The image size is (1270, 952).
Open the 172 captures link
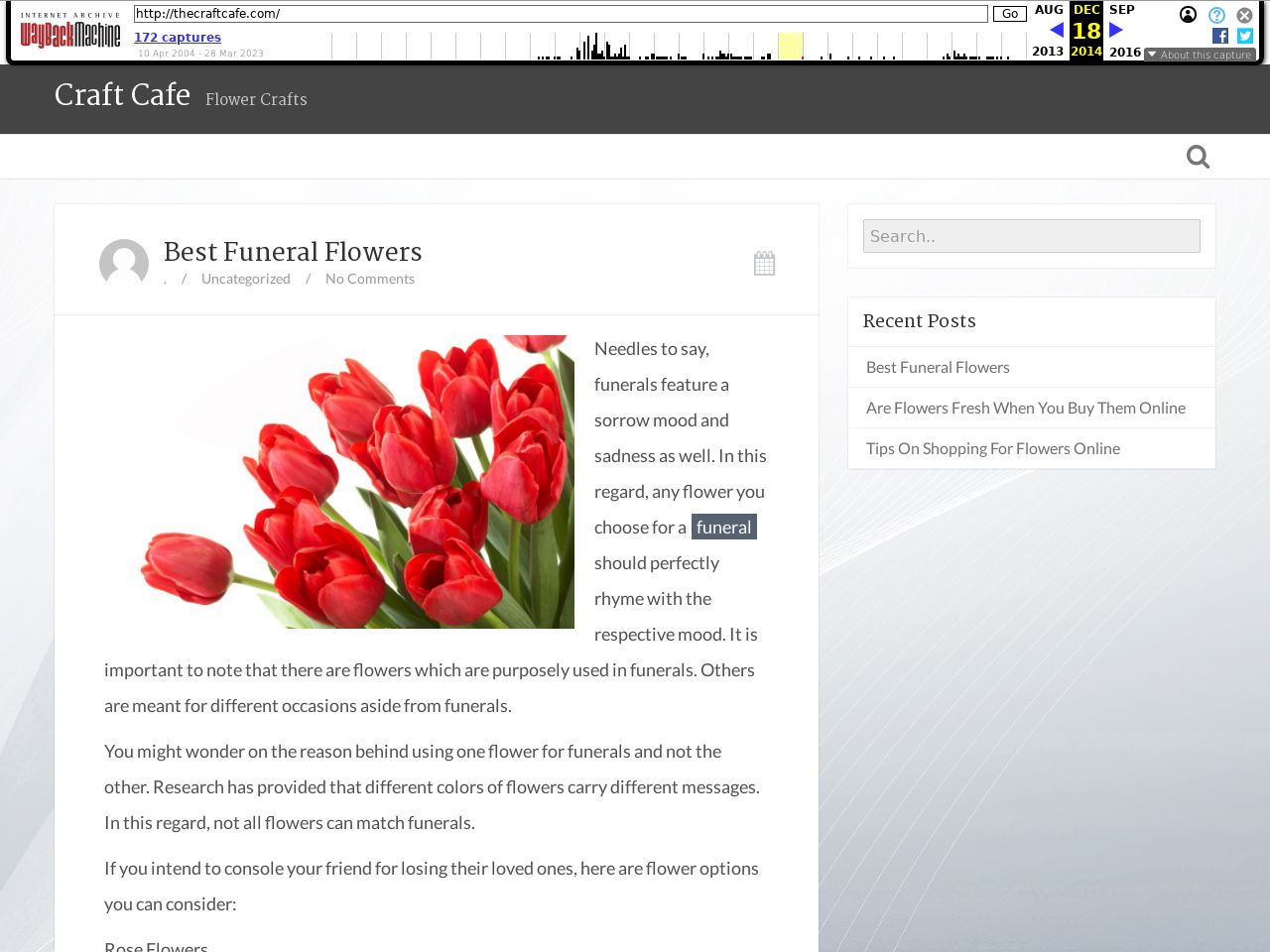click(178, 37)
